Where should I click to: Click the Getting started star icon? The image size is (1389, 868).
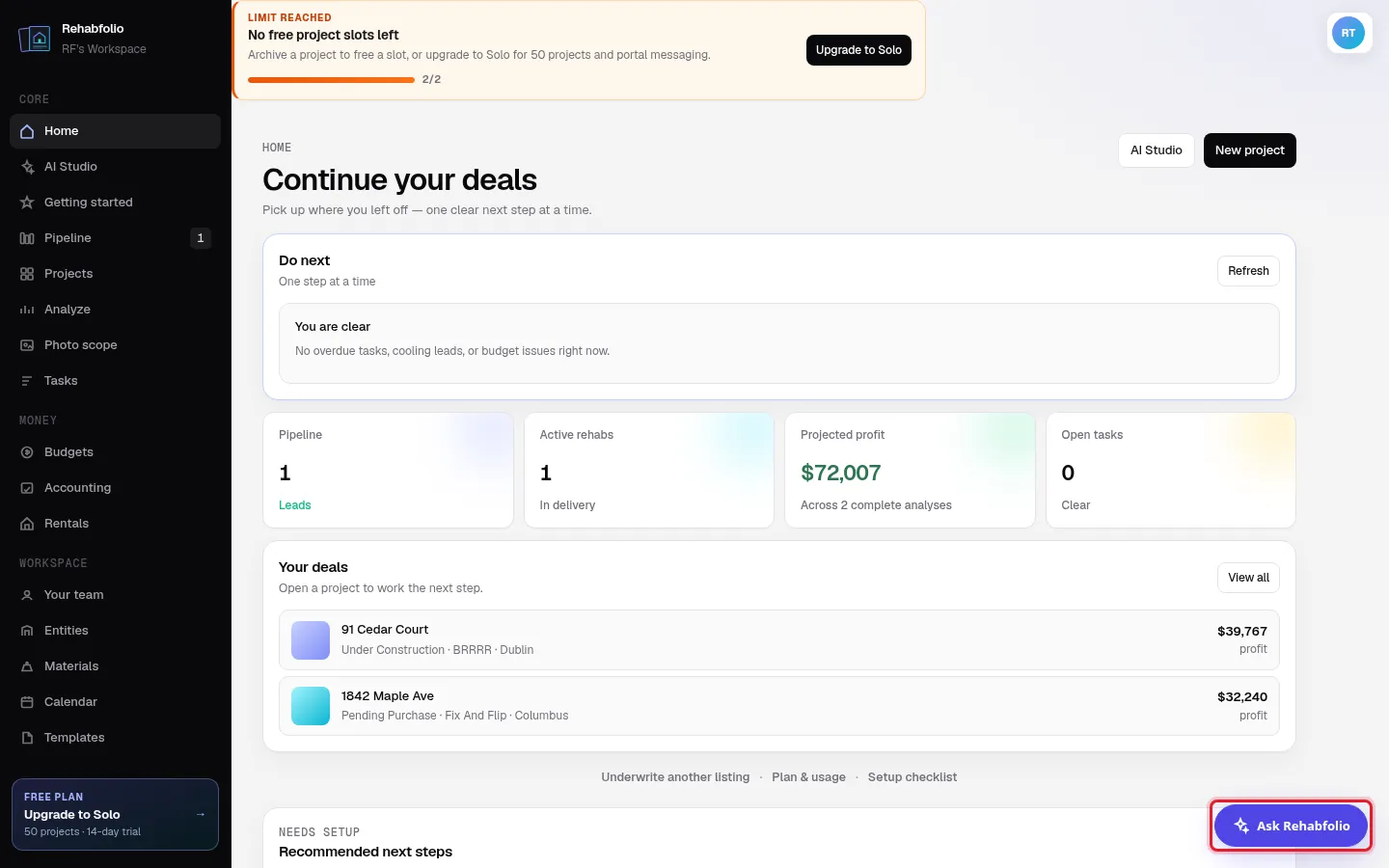27,203
